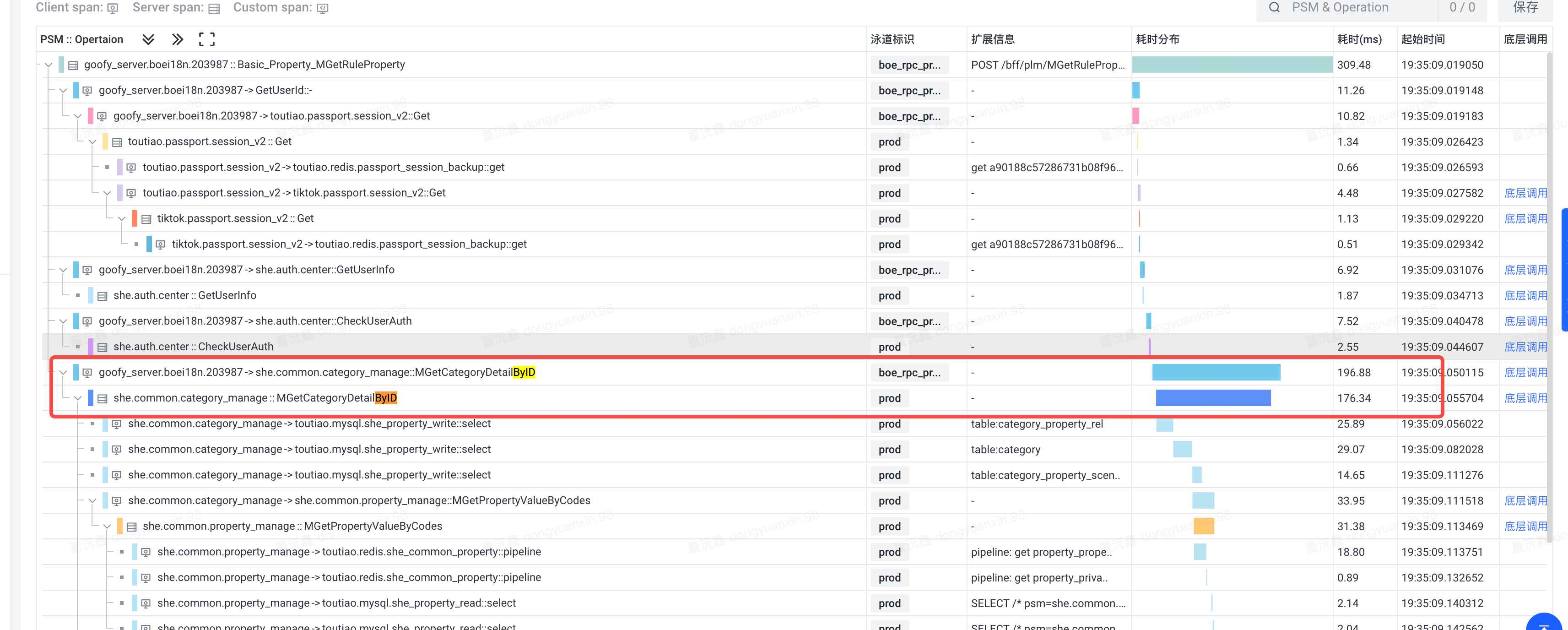Collapse the she.auth.center::CheckUserAuth client span
This screenshot has width=1568, height=630.
pos(63,321)
